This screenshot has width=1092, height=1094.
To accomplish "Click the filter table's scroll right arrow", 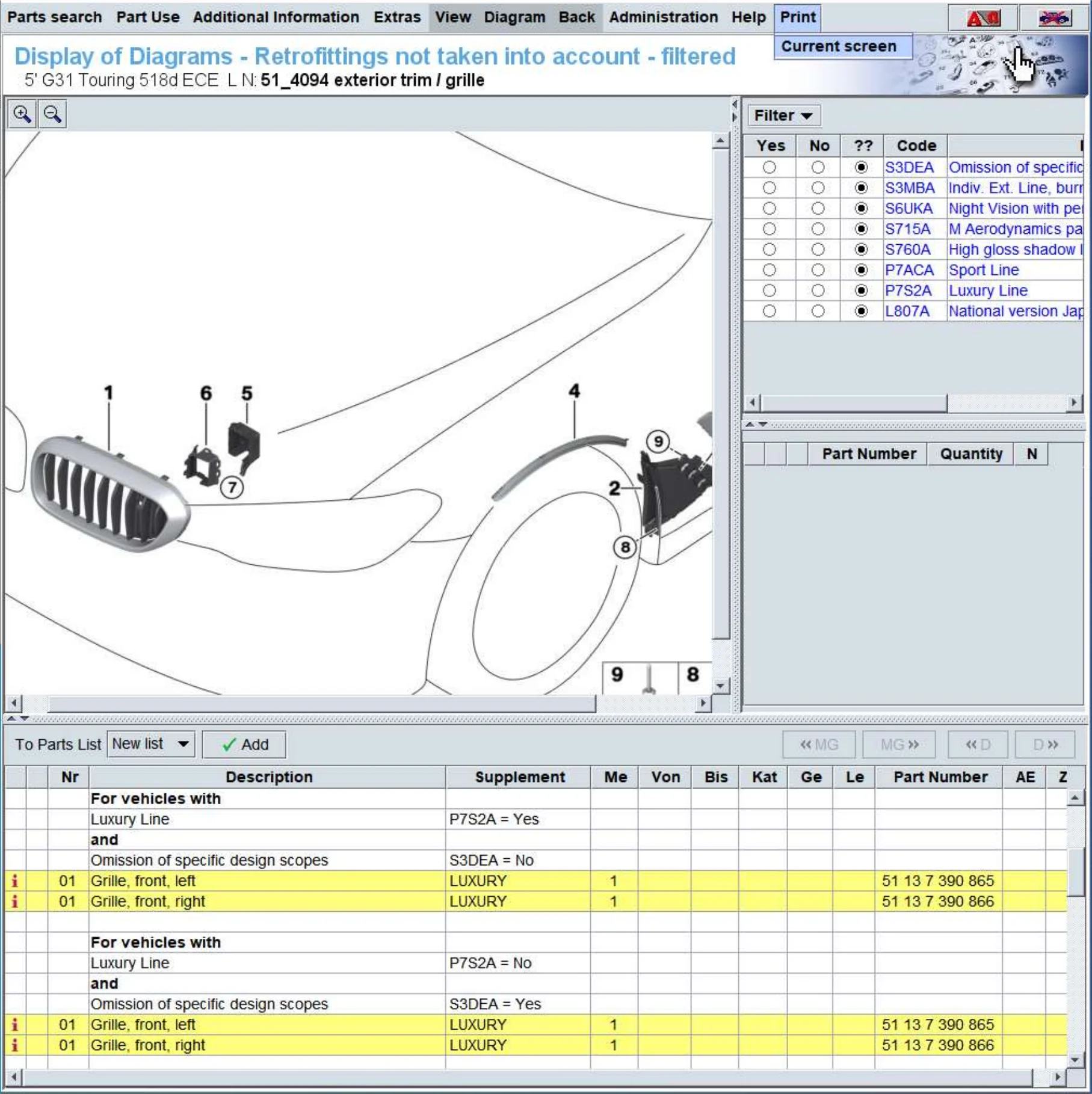I will pyautogui.click(x=1075, y=402).
